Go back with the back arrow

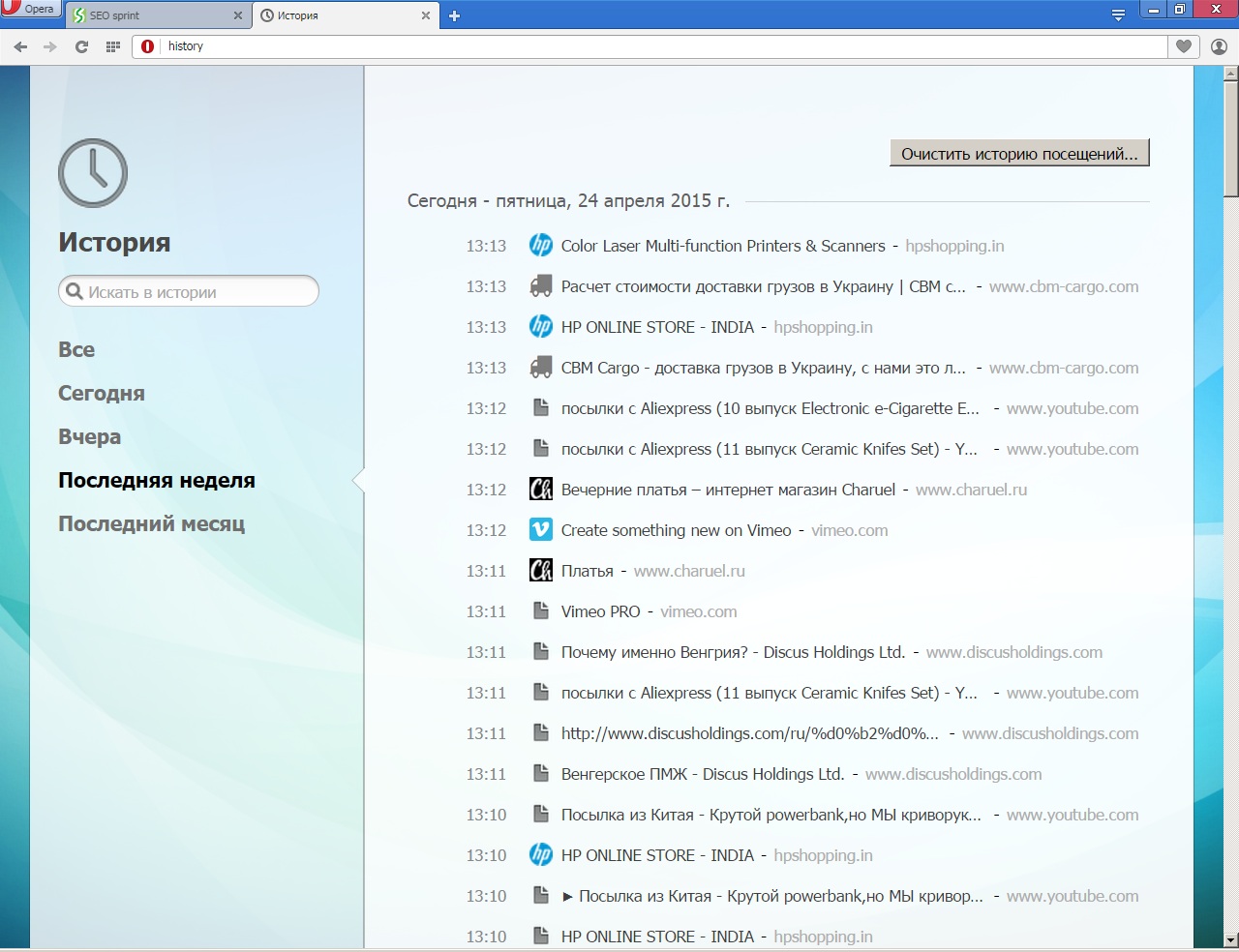20,46
